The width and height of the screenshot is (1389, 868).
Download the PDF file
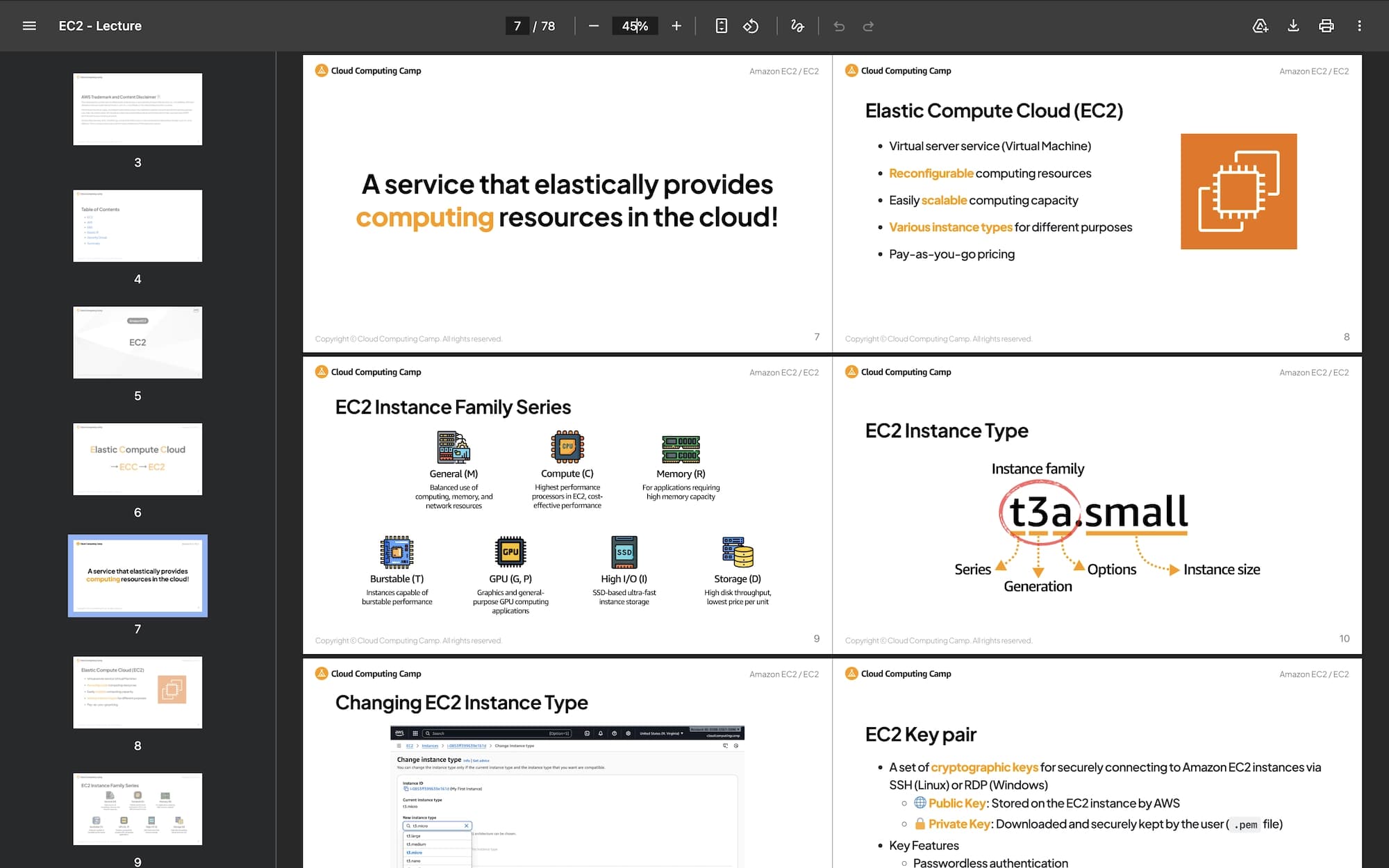point(1293,26)
